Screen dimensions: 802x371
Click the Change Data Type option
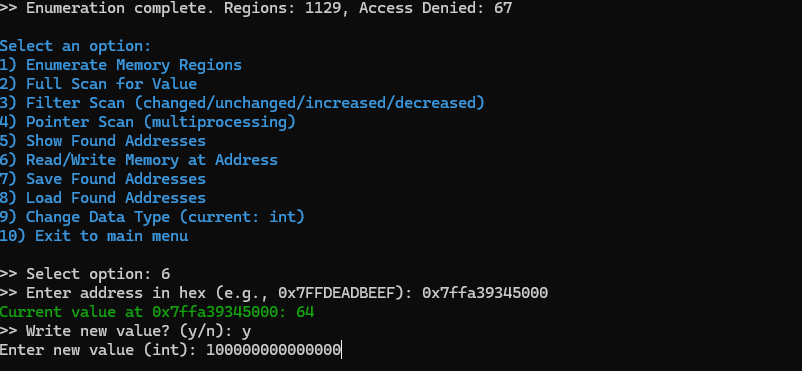point(152,216)
